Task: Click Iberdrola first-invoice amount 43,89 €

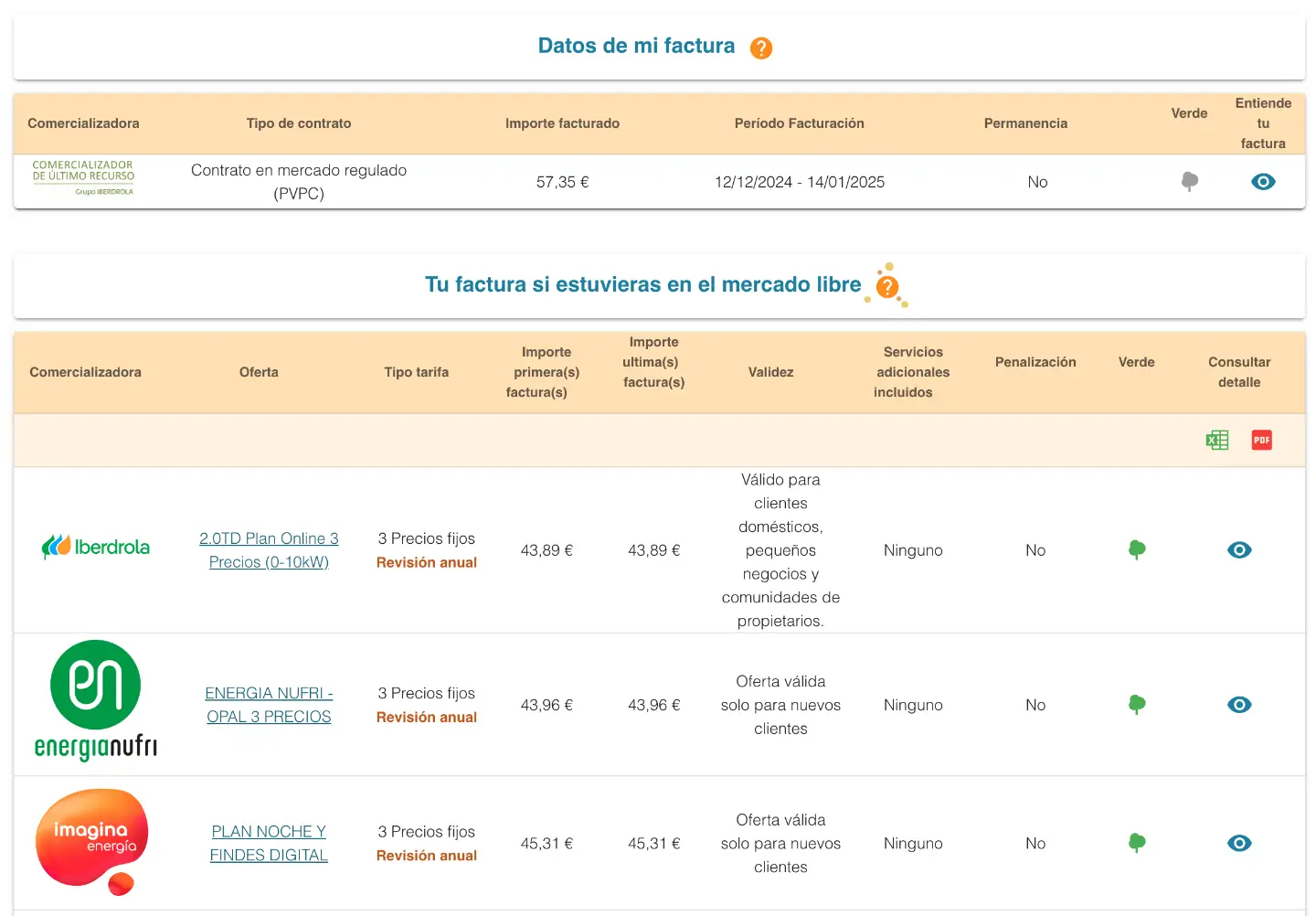Action: (547, 550)
